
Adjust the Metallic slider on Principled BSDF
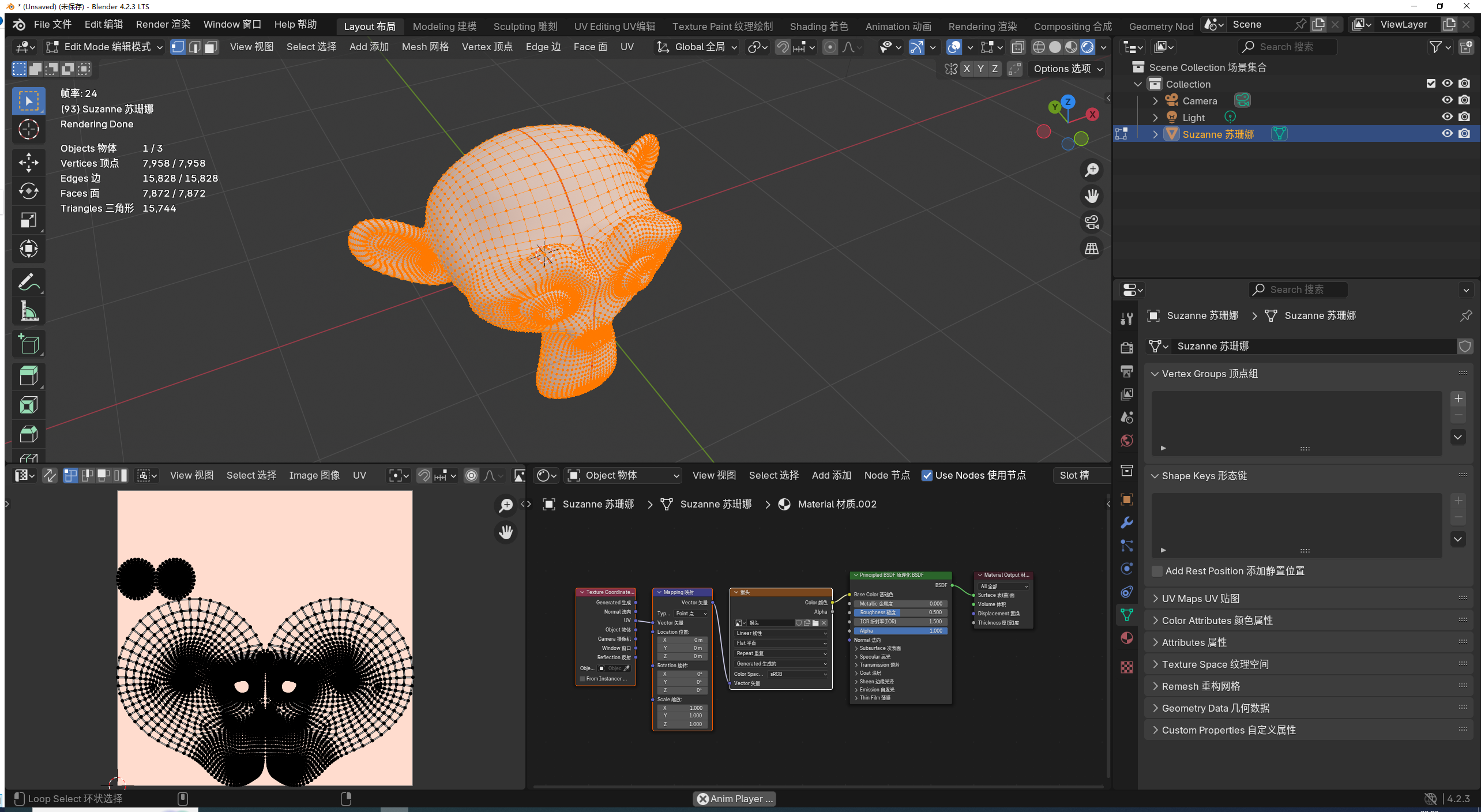[900, 604]
